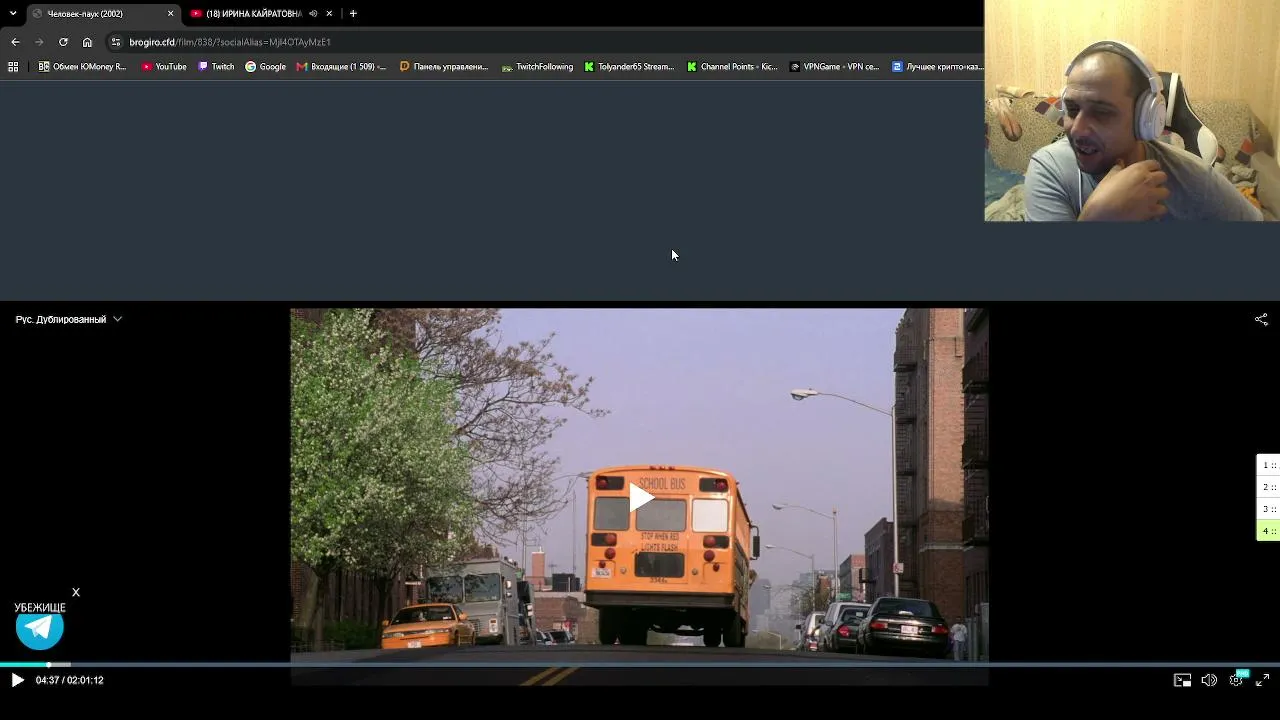Viewport: 1280px width, 720px height.
Task: Open the Twitch bookmark
Action: point(216,67)
